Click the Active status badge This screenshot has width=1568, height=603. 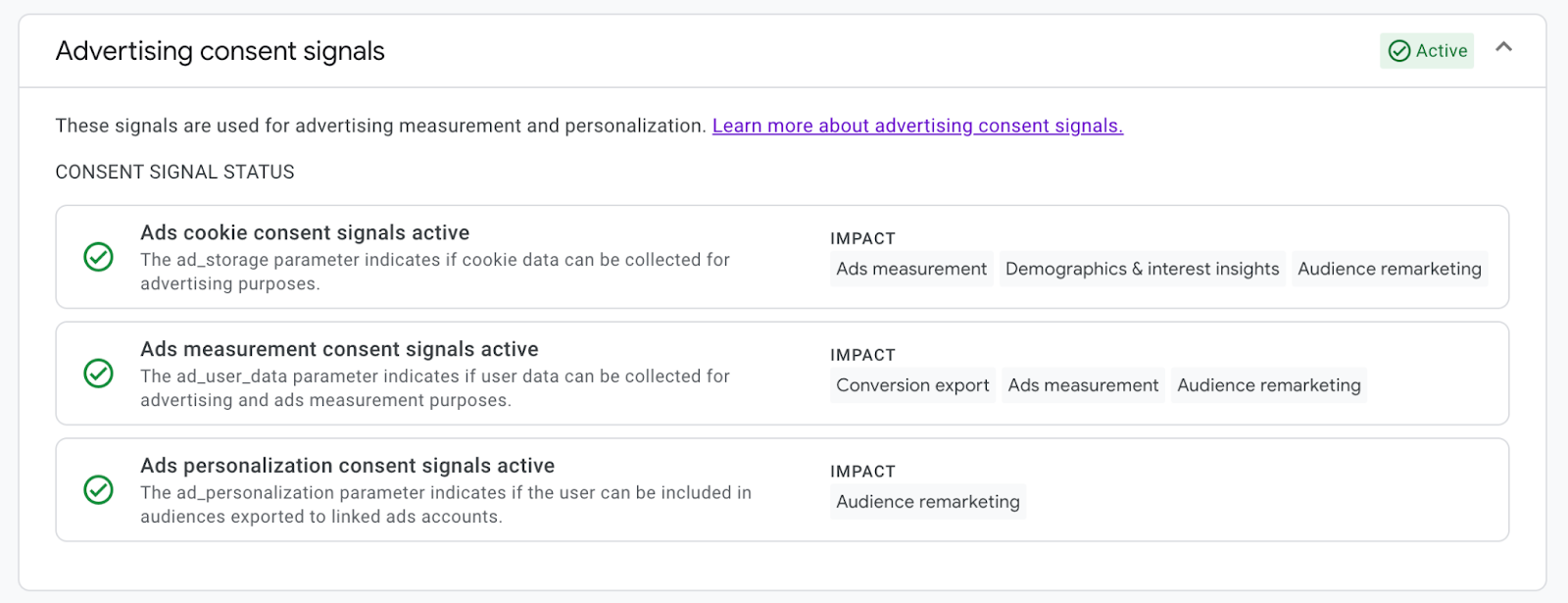[1427, 51]
